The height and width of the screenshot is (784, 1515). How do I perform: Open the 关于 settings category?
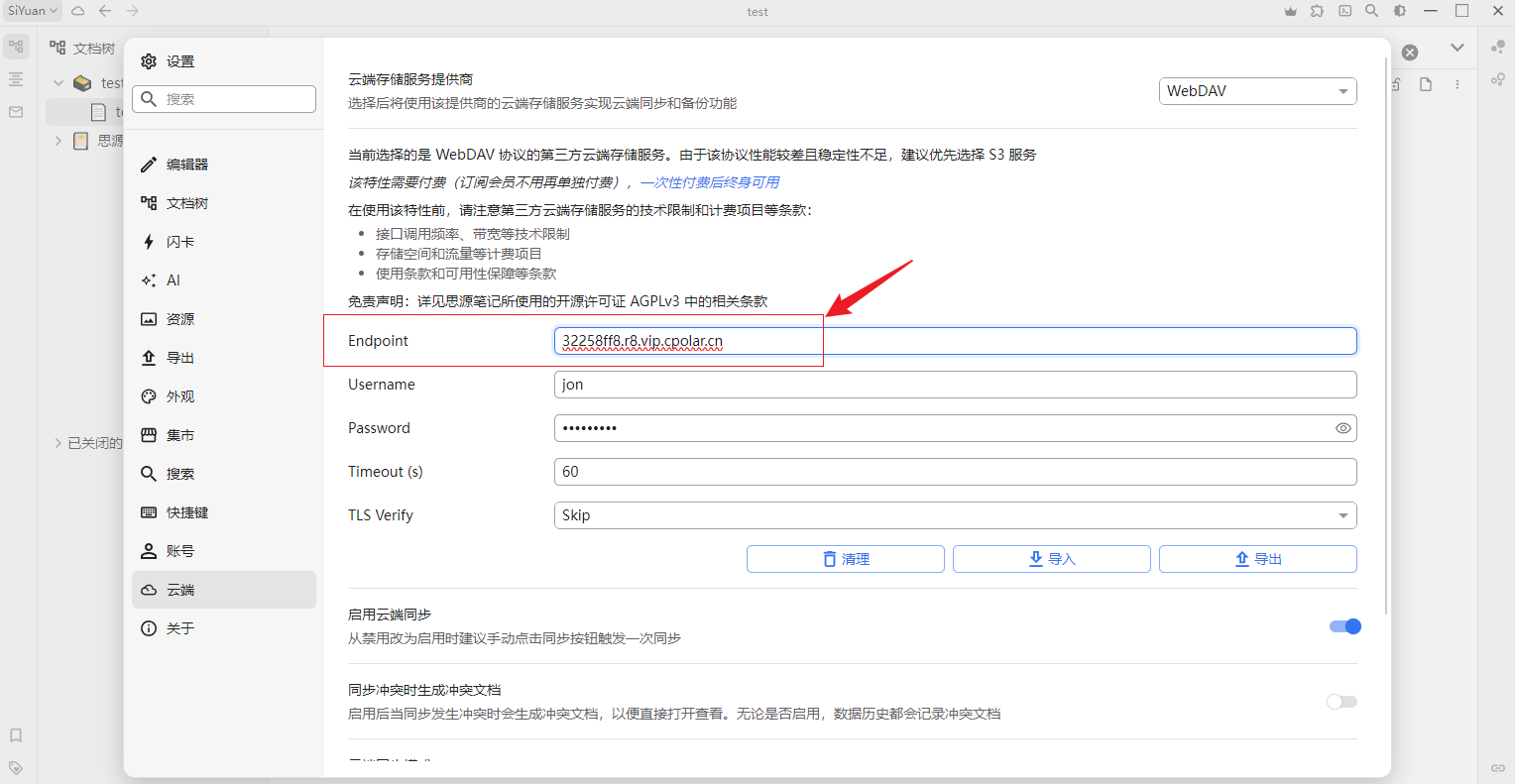[224, 628]
